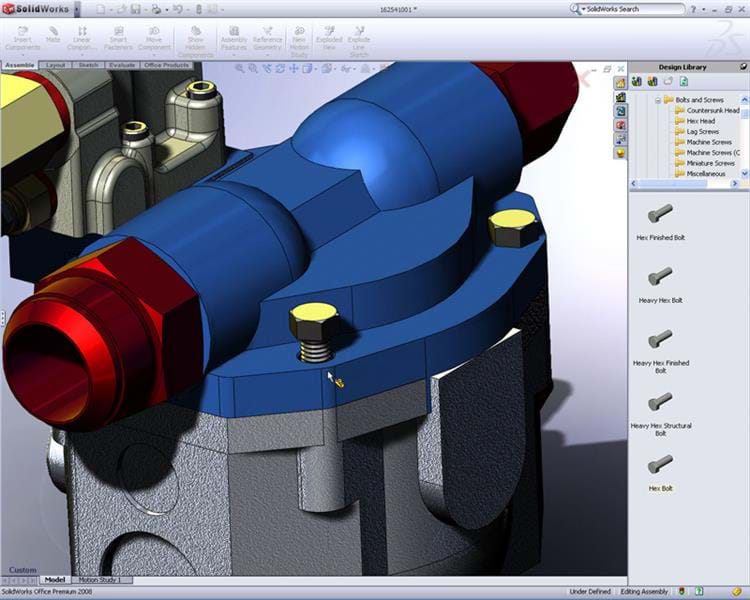Switch to Layout tab
The width and height of the screenshot is (750, 600).
[55, 65]
